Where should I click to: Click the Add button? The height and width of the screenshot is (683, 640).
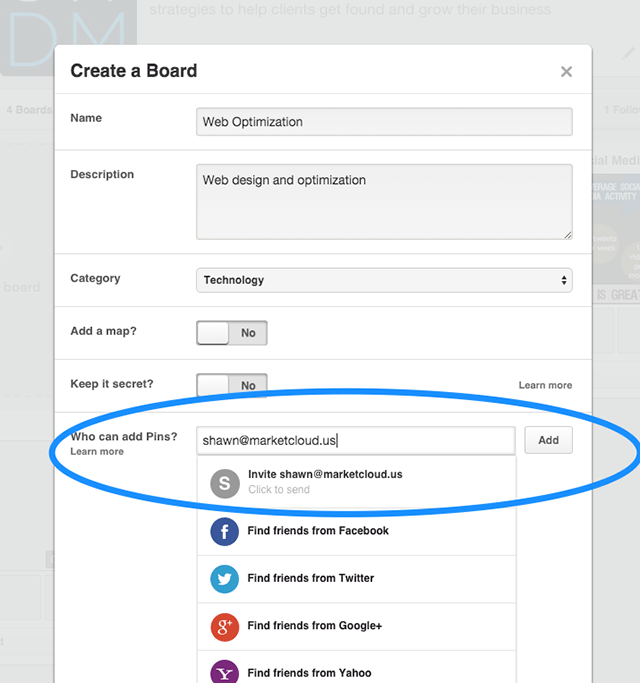coord(548,440)
